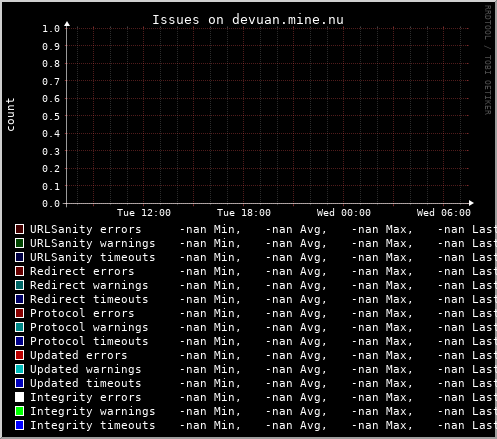Click the graph title Issues on devuan.mine.nu

[248, 20]
